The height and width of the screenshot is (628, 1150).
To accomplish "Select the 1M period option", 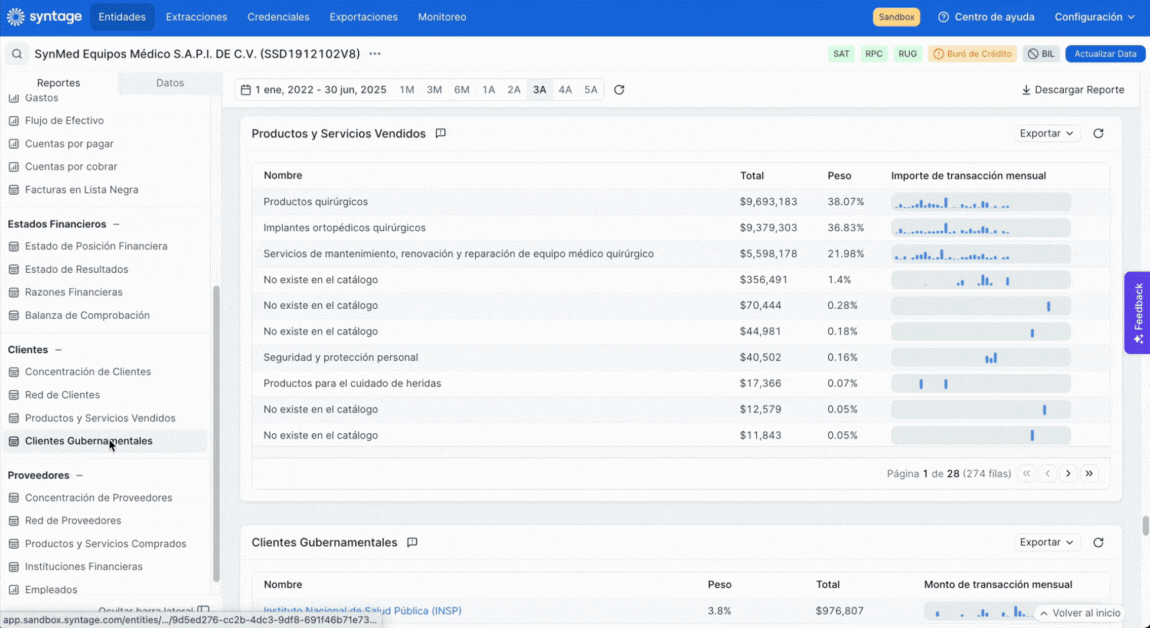I will pos(407,90).
